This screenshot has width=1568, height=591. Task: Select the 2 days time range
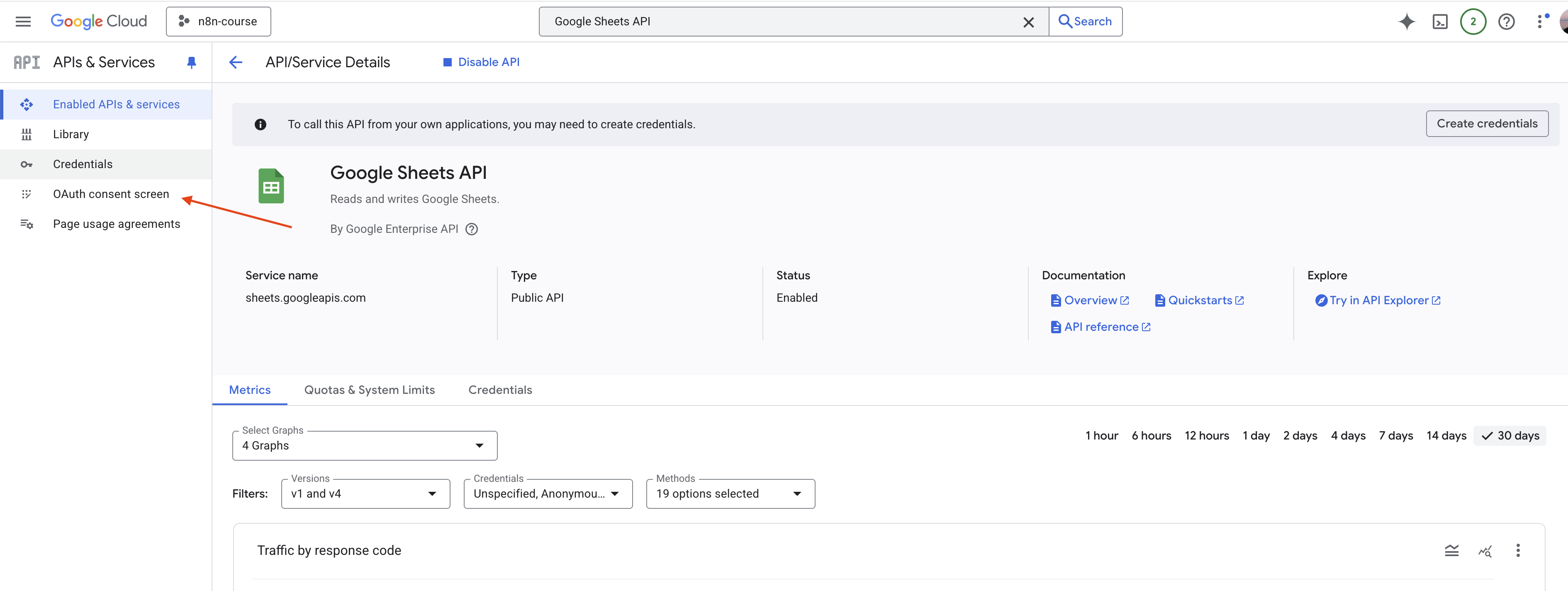(1300, 436)
